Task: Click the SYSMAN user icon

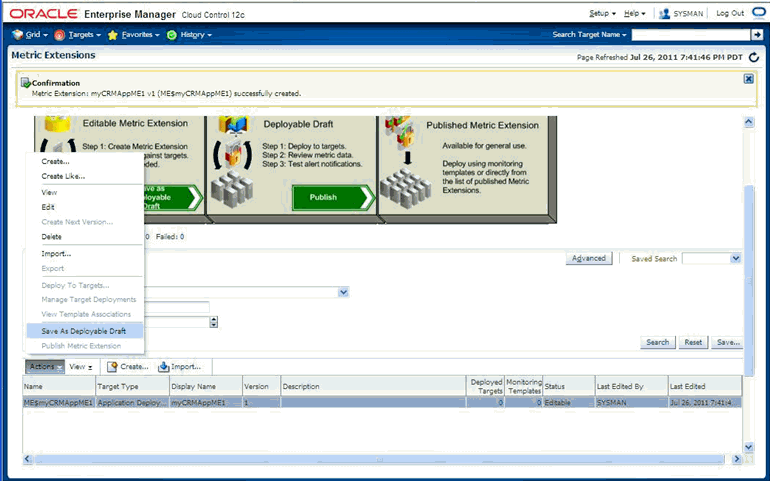Action: pos(664,13)
